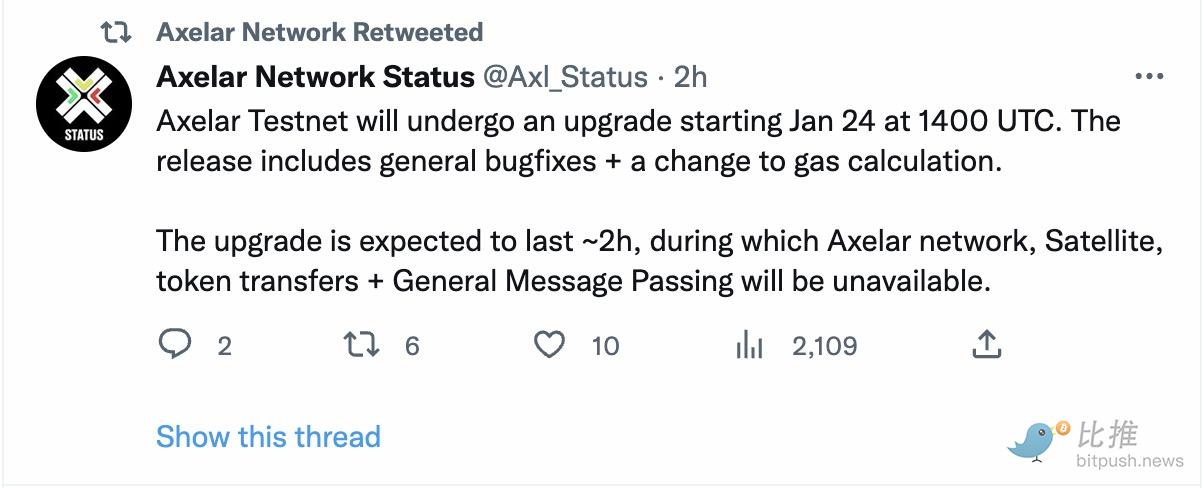Click the retweet count of 6
The image size is (1204, 488).
(412, 346)
